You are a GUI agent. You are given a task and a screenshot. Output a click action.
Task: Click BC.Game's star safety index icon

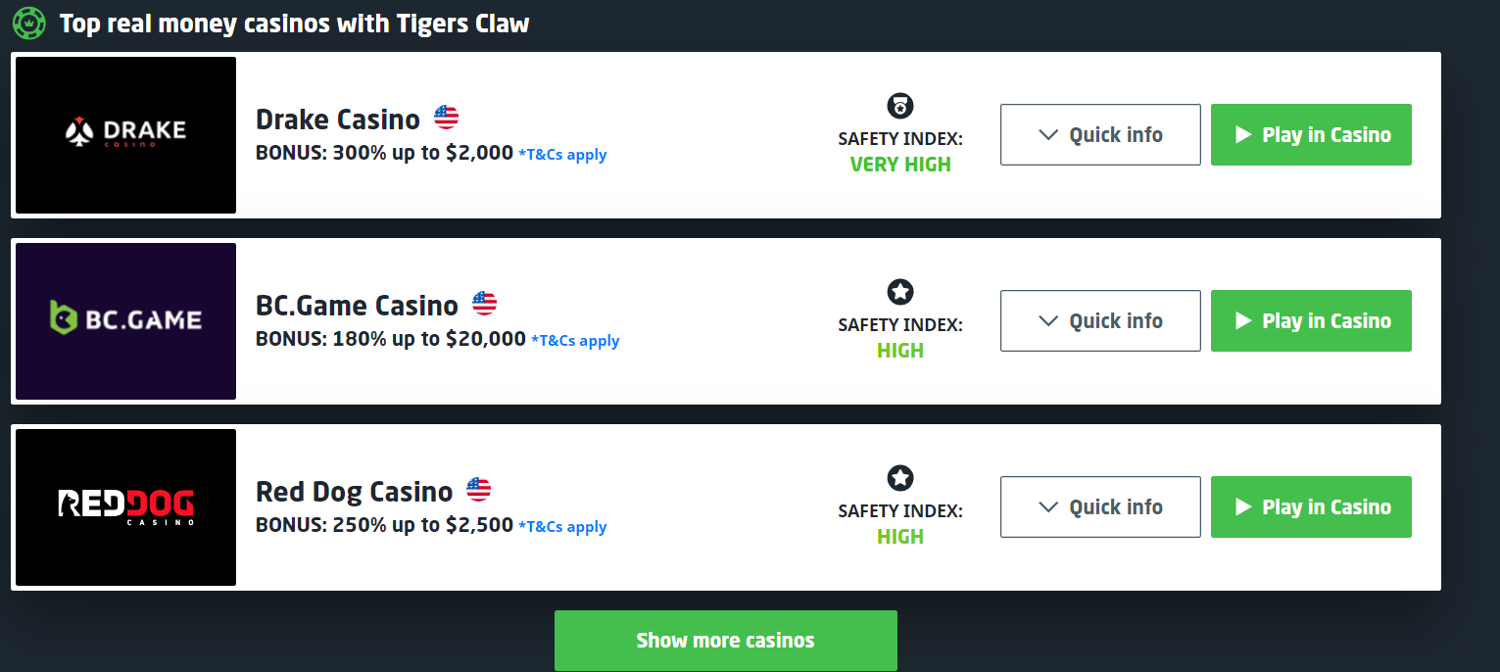click(900, 292)
